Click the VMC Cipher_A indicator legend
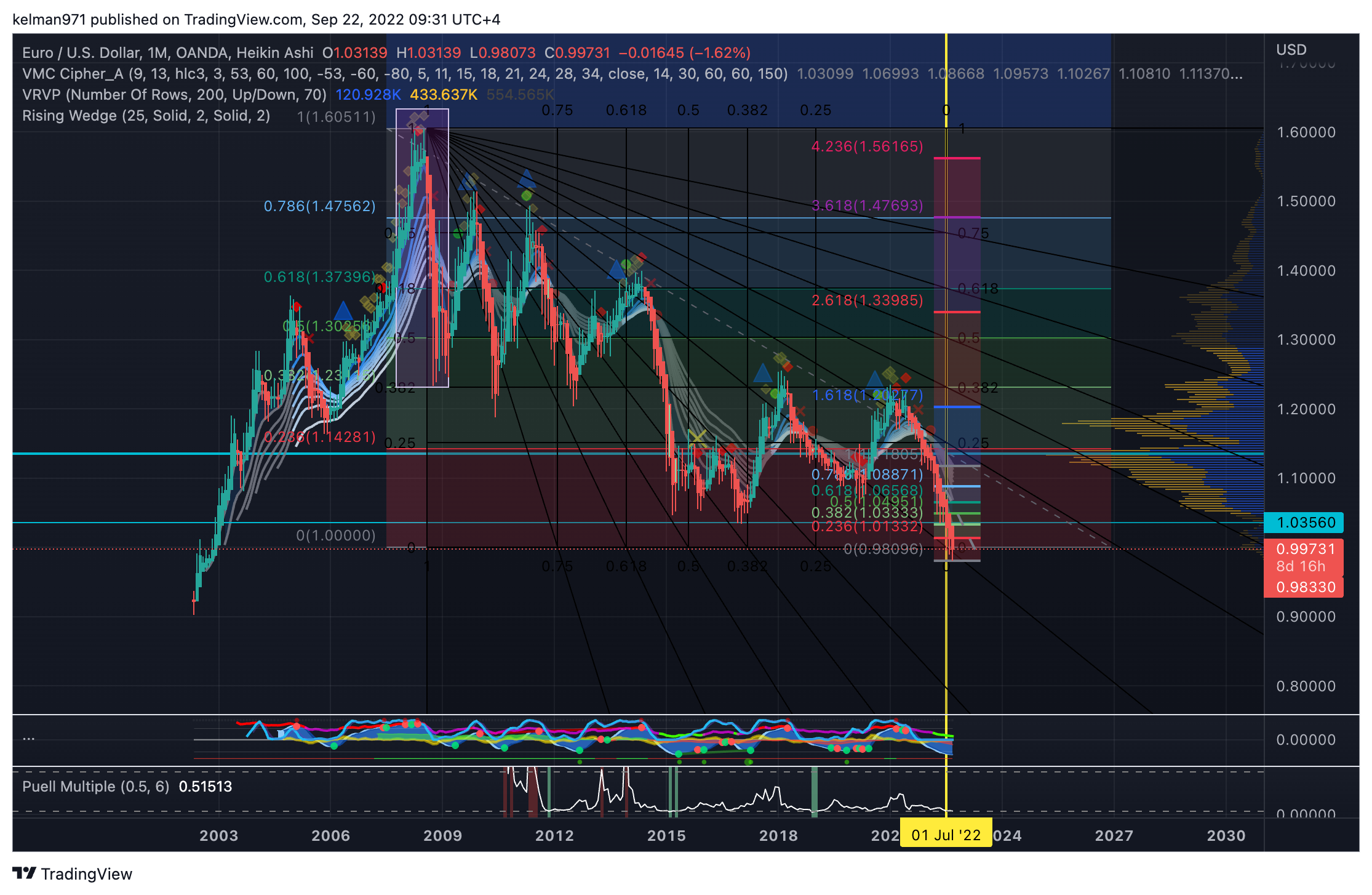 pyautogui.click(x=405, y=74)
